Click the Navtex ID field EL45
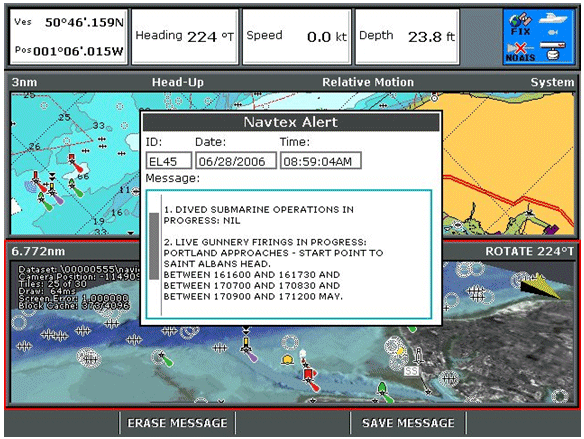 169,161
